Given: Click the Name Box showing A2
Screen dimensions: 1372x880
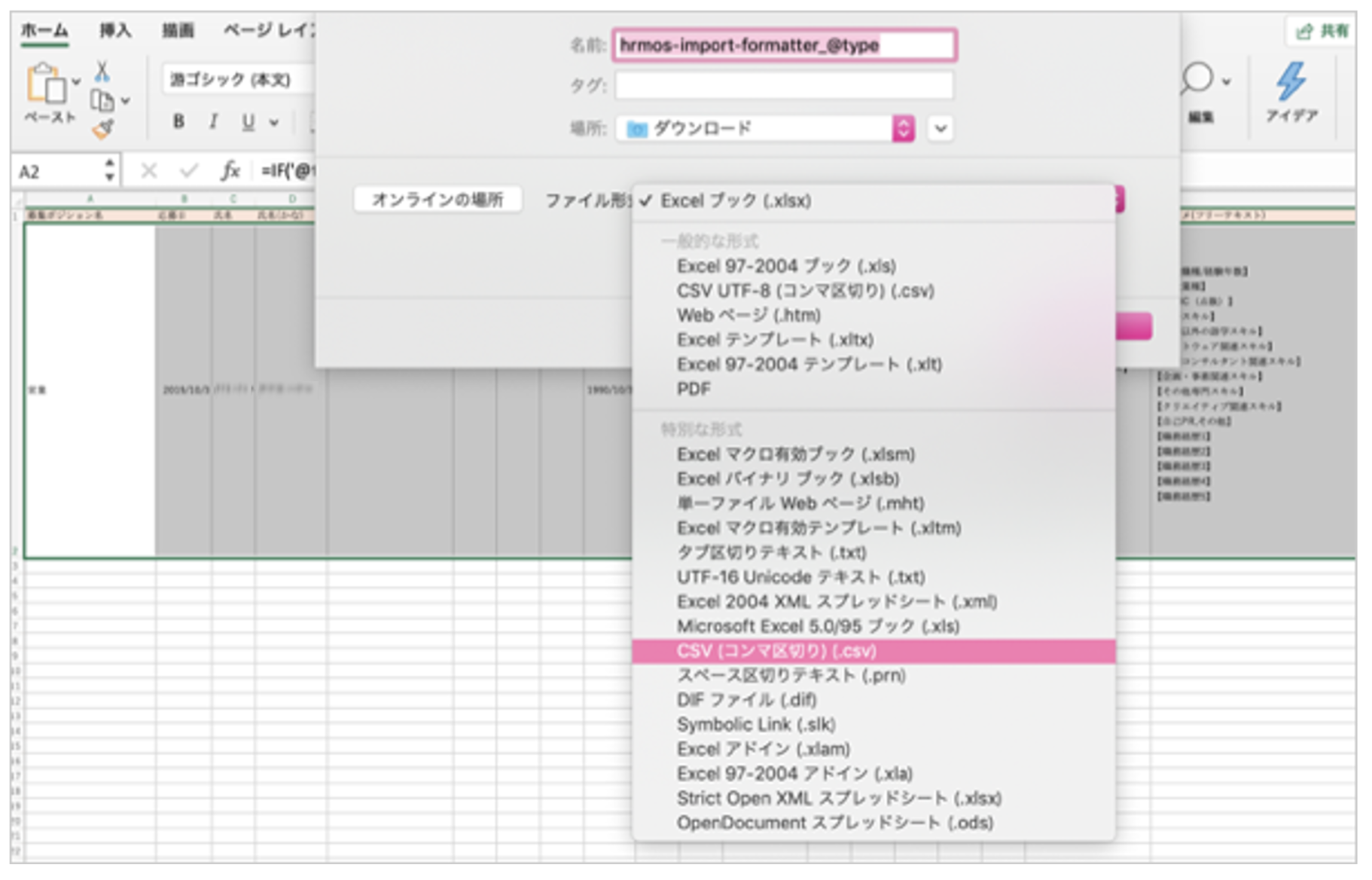Looking at the screenshot, I should click(57, 172).
